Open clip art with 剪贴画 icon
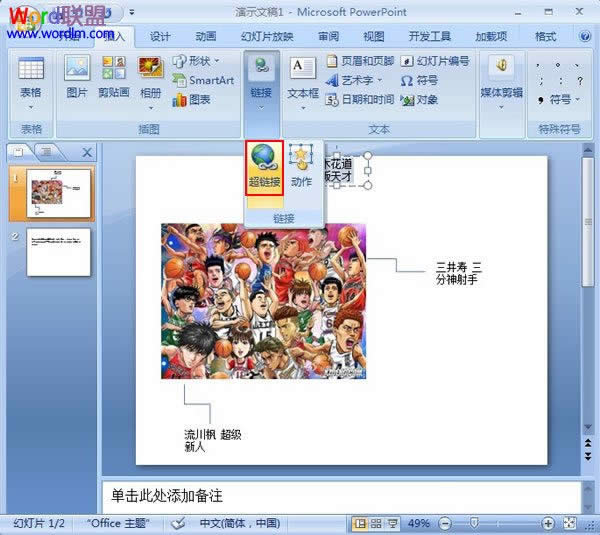Screen dimensions: 600x535 [x=114, y=68]
